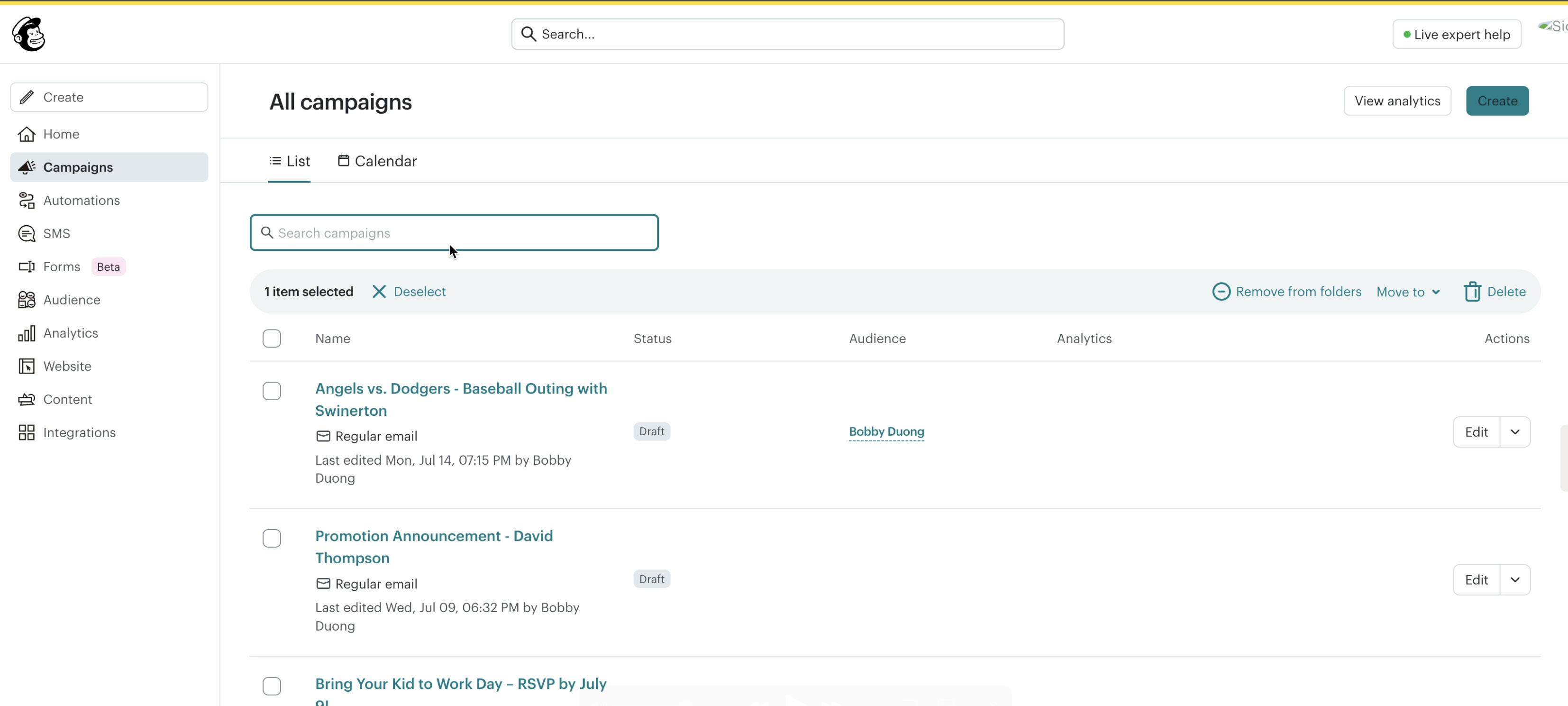Image resolution: width=1568 pixels, height=706 pixels.
Task: Click the Website sidebar icon
Action: [26, 367]
